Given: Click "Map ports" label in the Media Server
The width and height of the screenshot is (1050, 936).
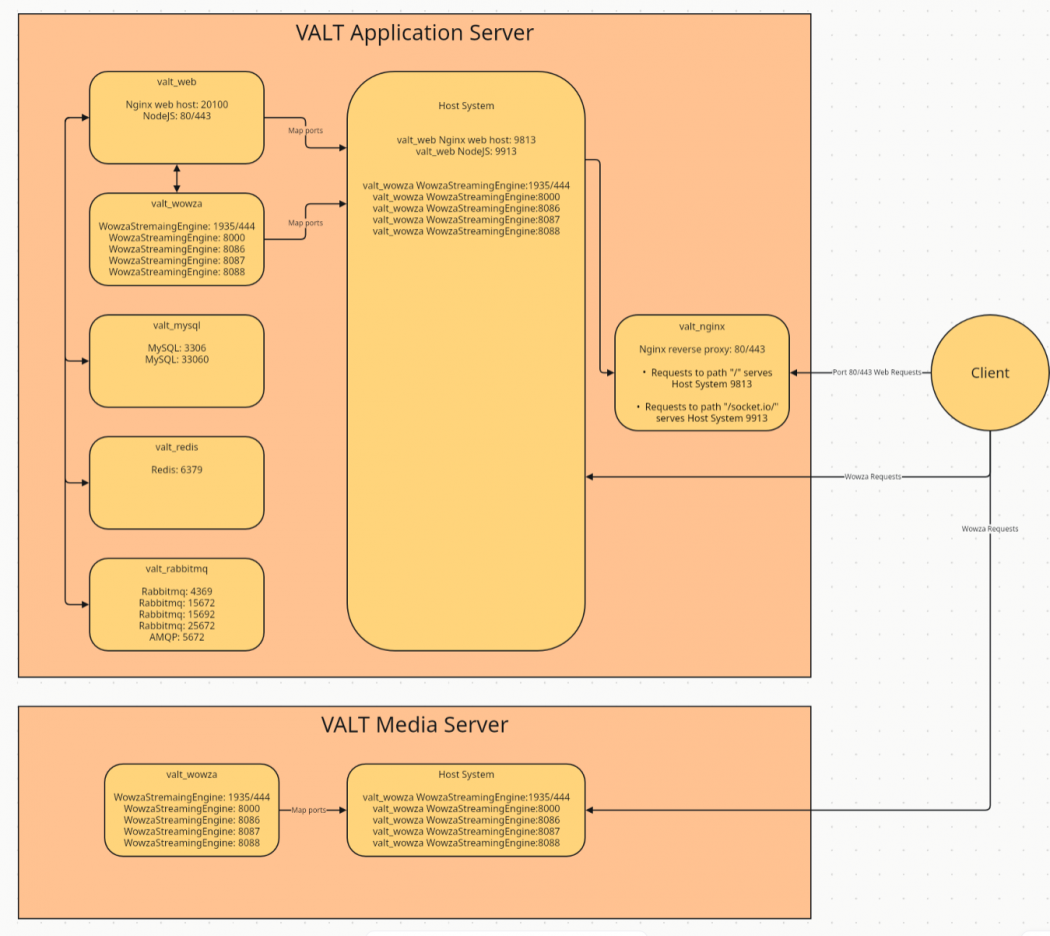Looking at the screenshot, I should click(309, 810).
